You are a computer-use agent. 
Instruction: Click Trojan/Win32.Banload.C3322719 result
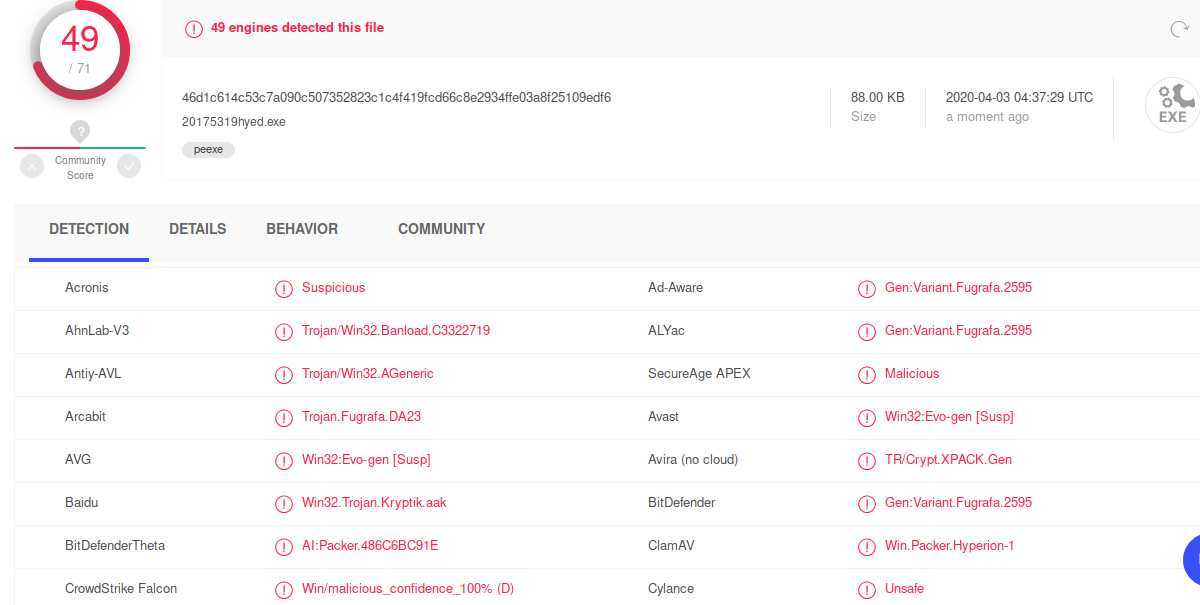click(x=396, y=331)
